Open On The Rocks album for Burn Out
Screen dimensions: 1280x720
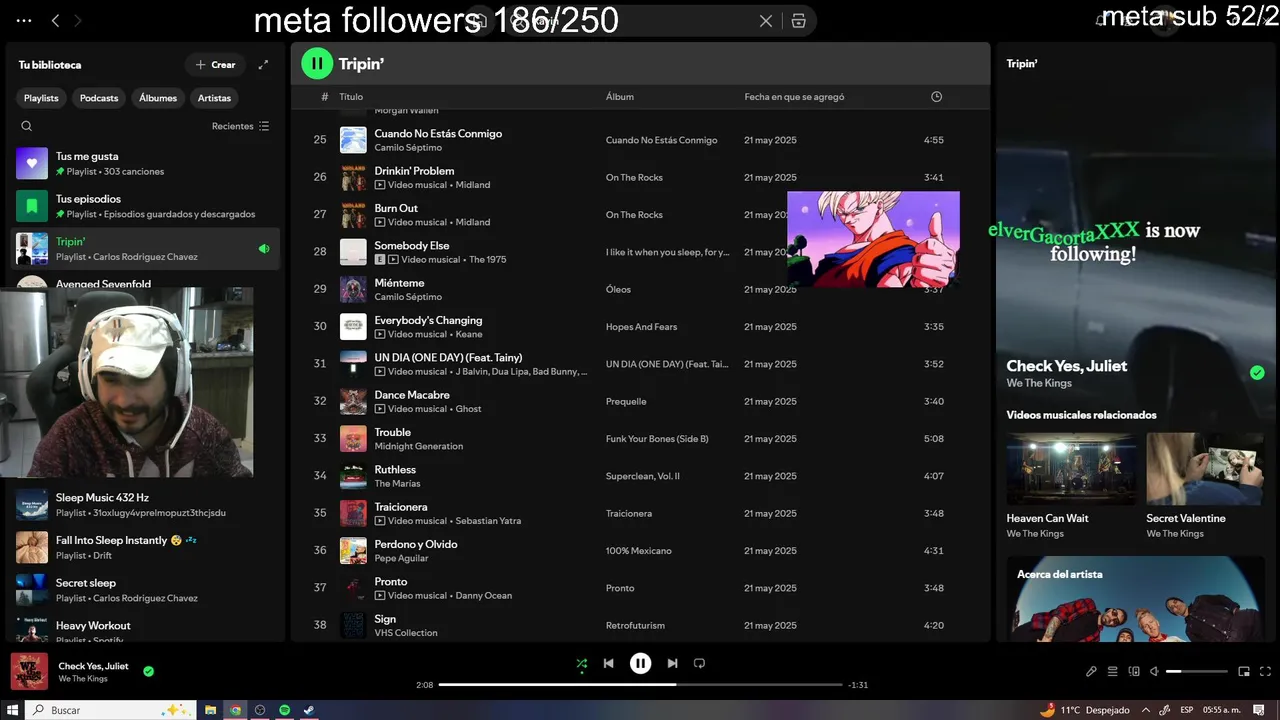634,215
